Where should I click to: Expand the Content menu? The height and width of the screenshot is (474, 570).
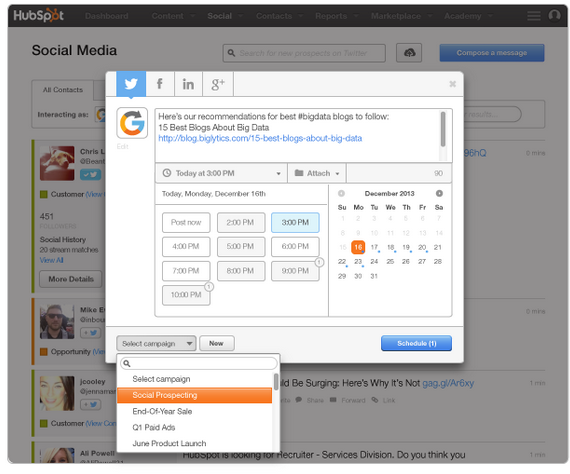[173, 16]
